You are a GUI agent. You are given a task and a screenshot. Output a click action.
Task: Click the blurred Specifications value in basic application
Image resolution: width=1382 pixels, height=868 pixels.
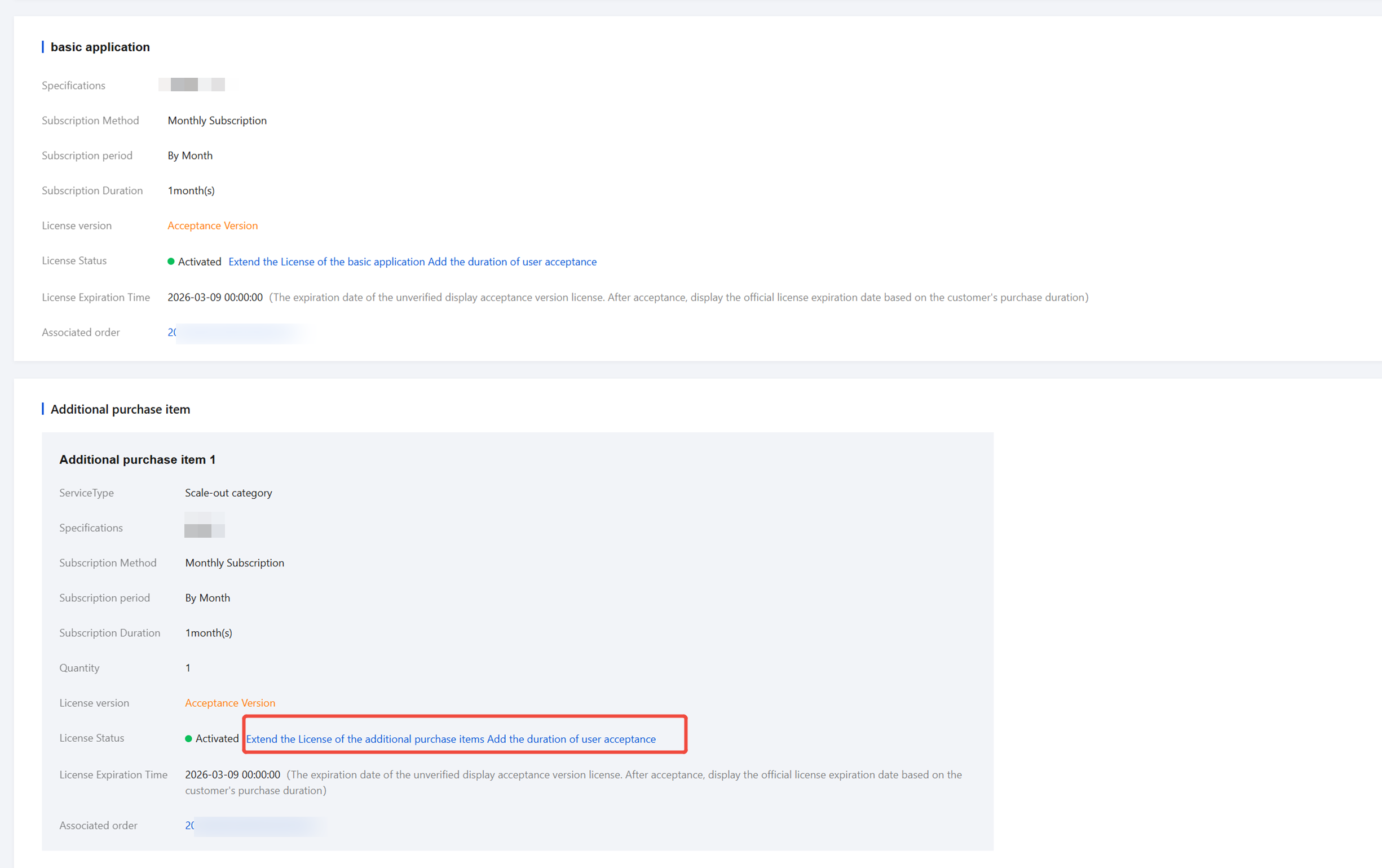point(192,85)
